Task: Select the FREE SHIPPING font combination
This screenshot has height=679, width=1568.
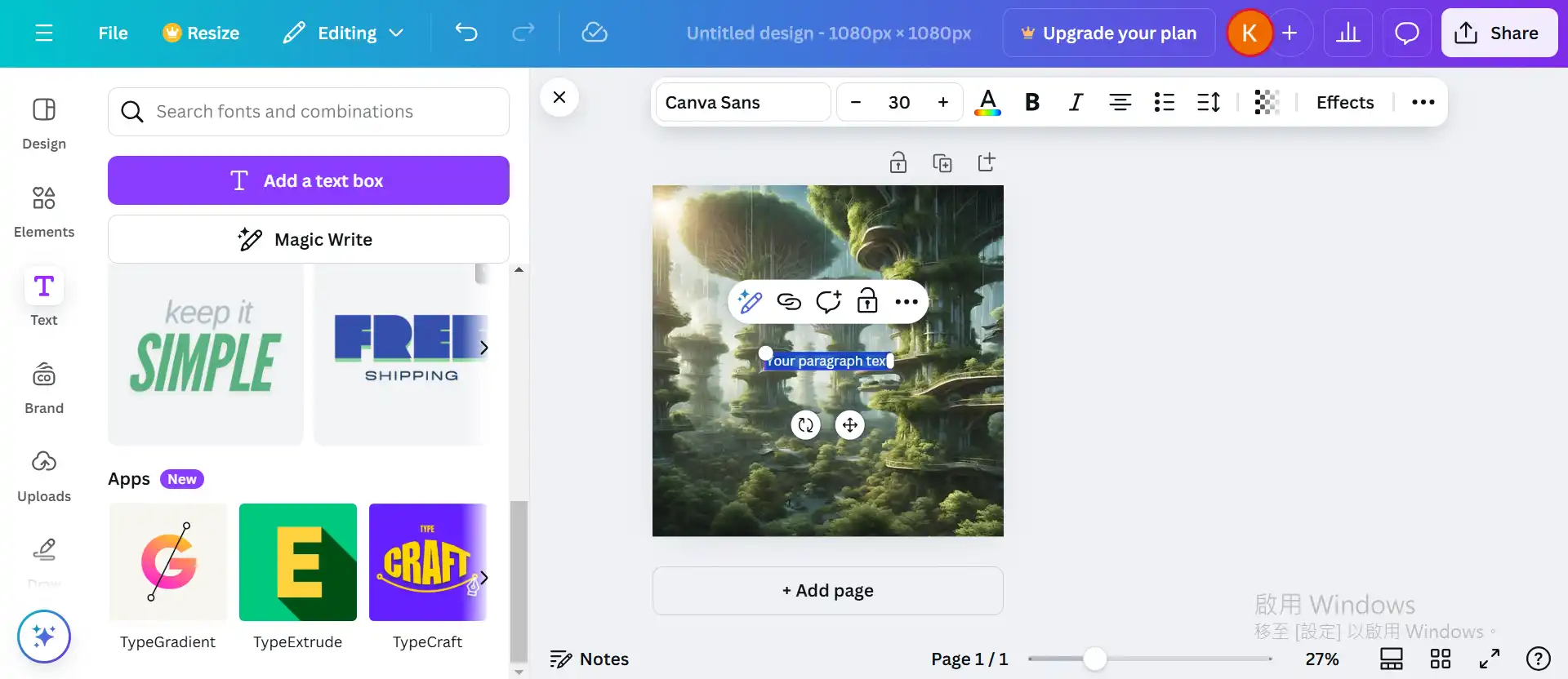Action: pos(402,354)
